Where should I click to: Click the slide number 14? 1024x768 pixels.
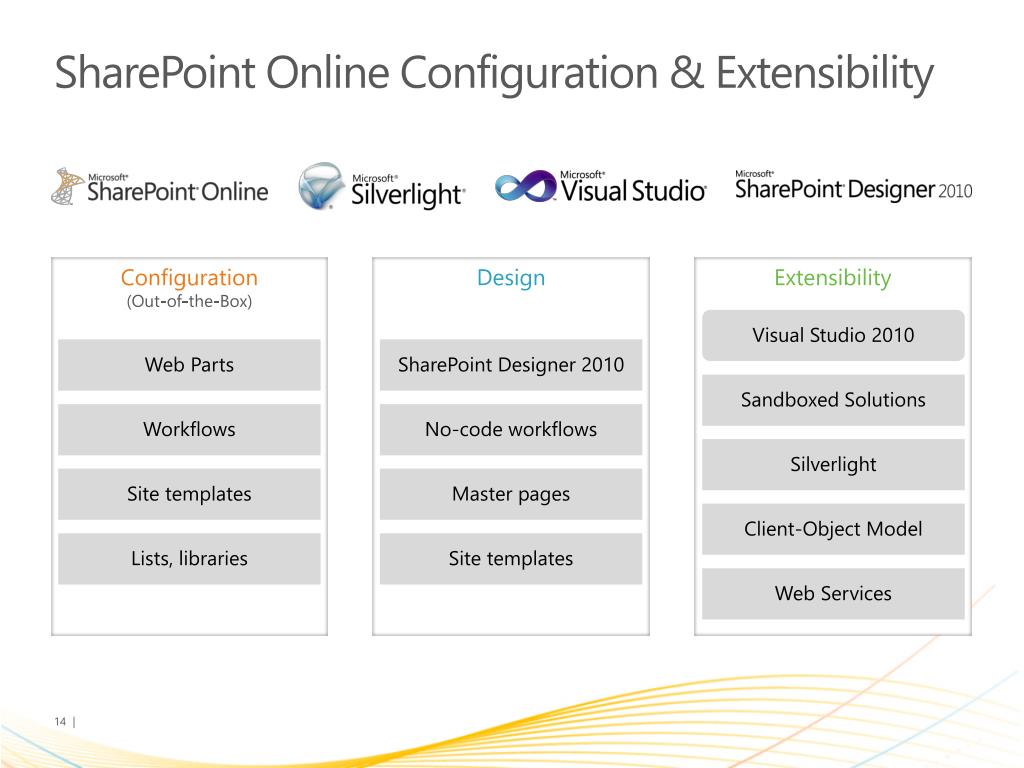[60, 722]
